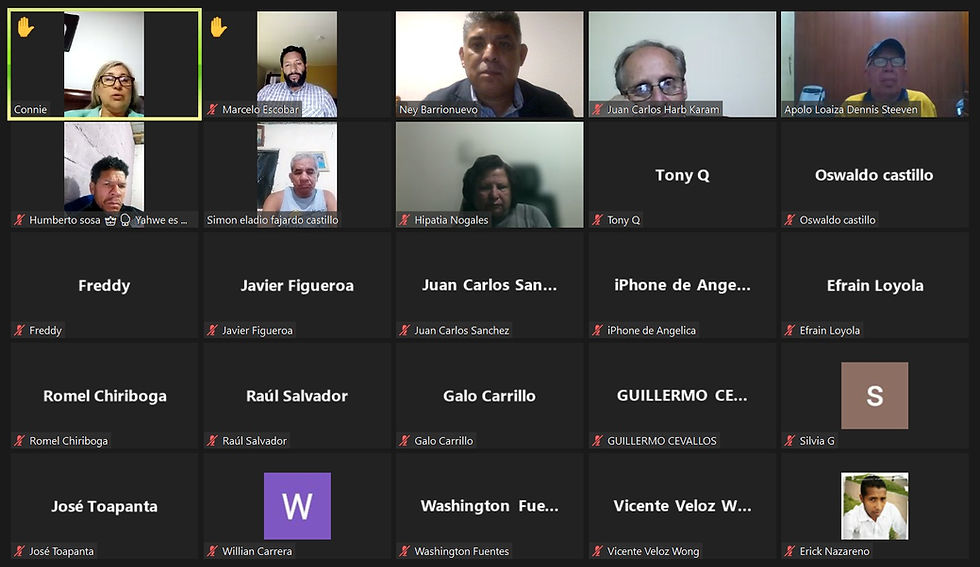The height and width of the screenshot is (567, 980).
Task: Click muted mic icon beside Erick Nazareno
Action: [791, 551]
